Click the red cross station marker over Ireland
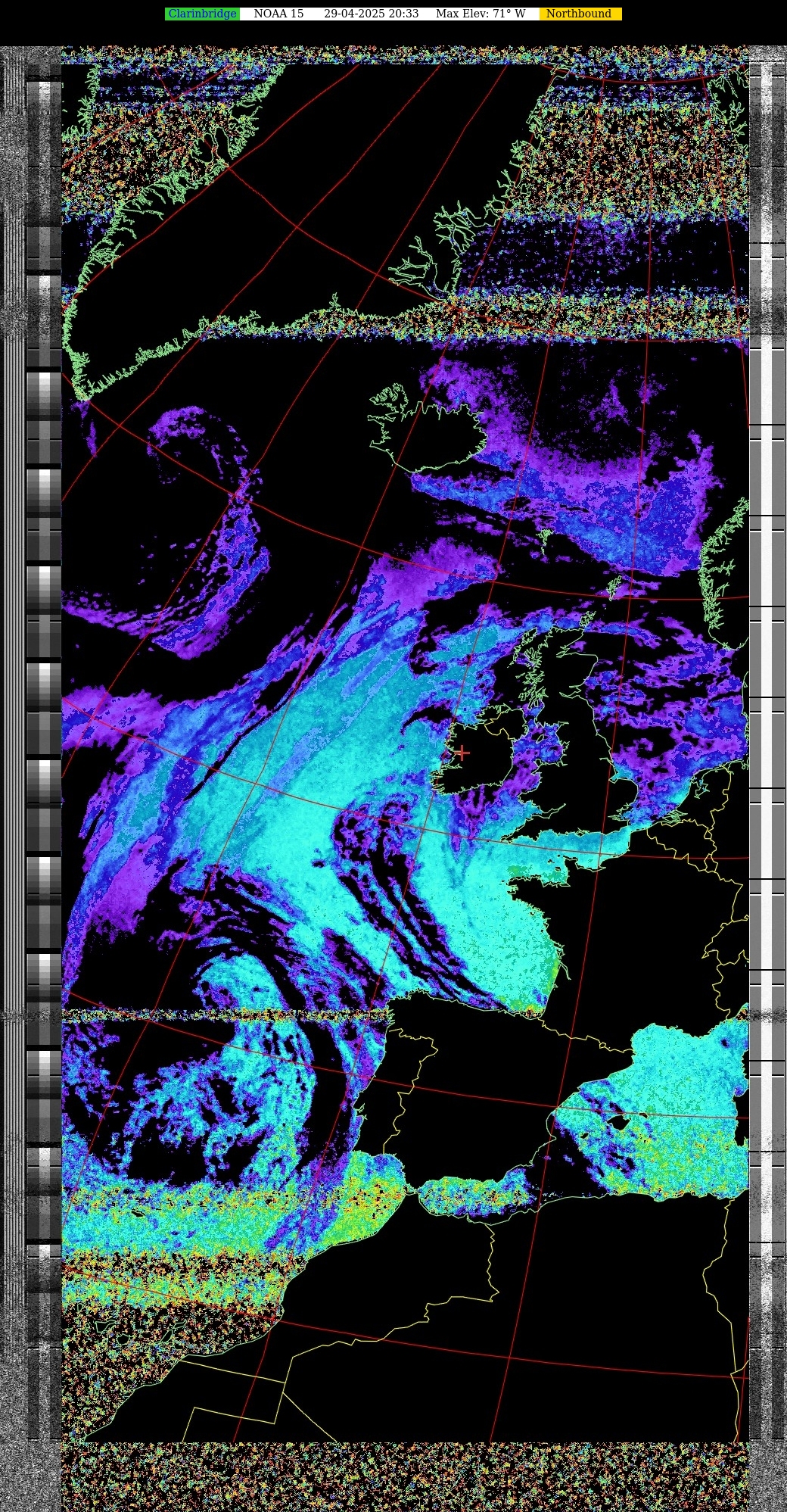 coord(462,753)
